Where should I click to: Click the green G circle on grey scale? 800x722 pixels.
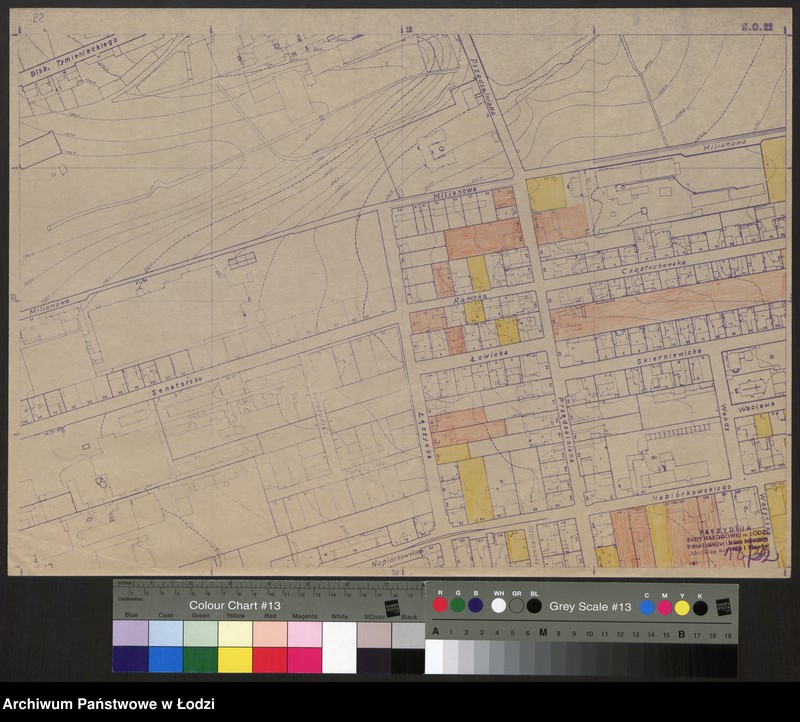tap(458, 605)
